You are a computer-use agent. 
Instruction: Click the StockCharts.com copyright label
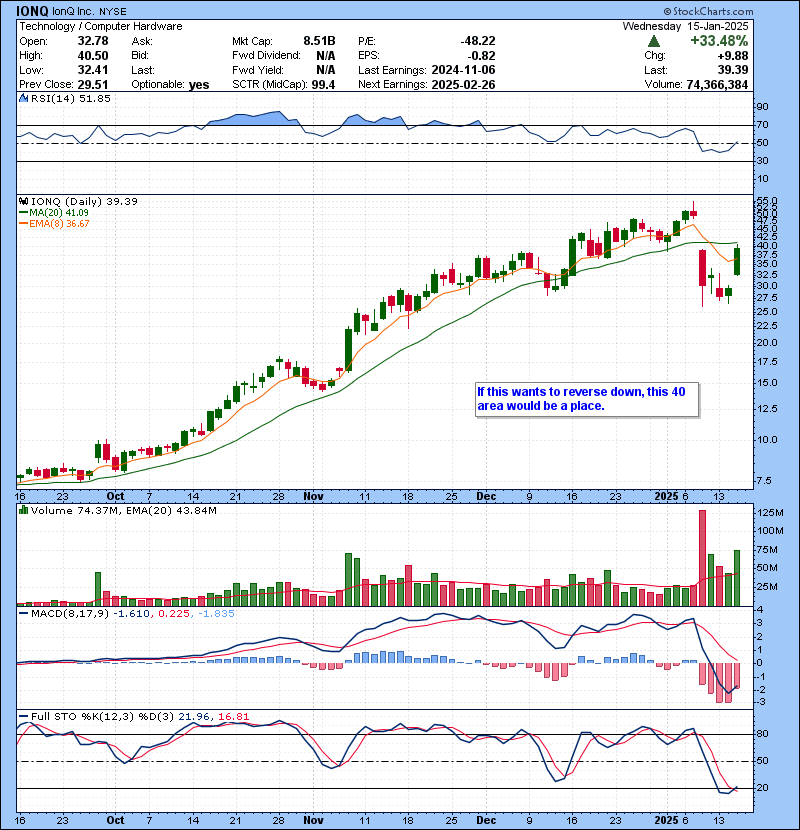tap(708, 11)
